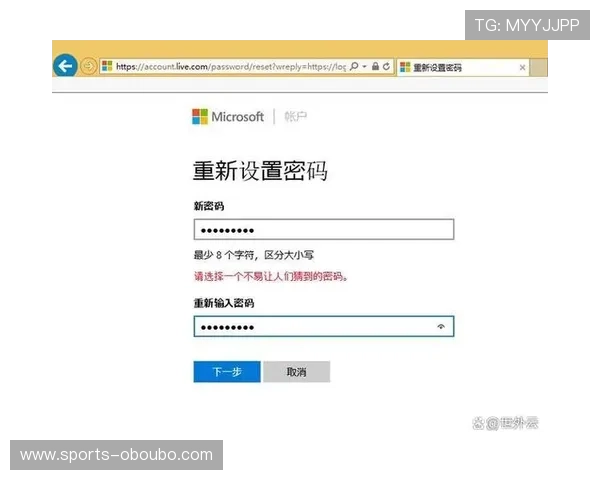Image resolution: width=600 pixels, height=480 pixels.
Task: Click the 重新设置密码 heading text
Action: 260,171
